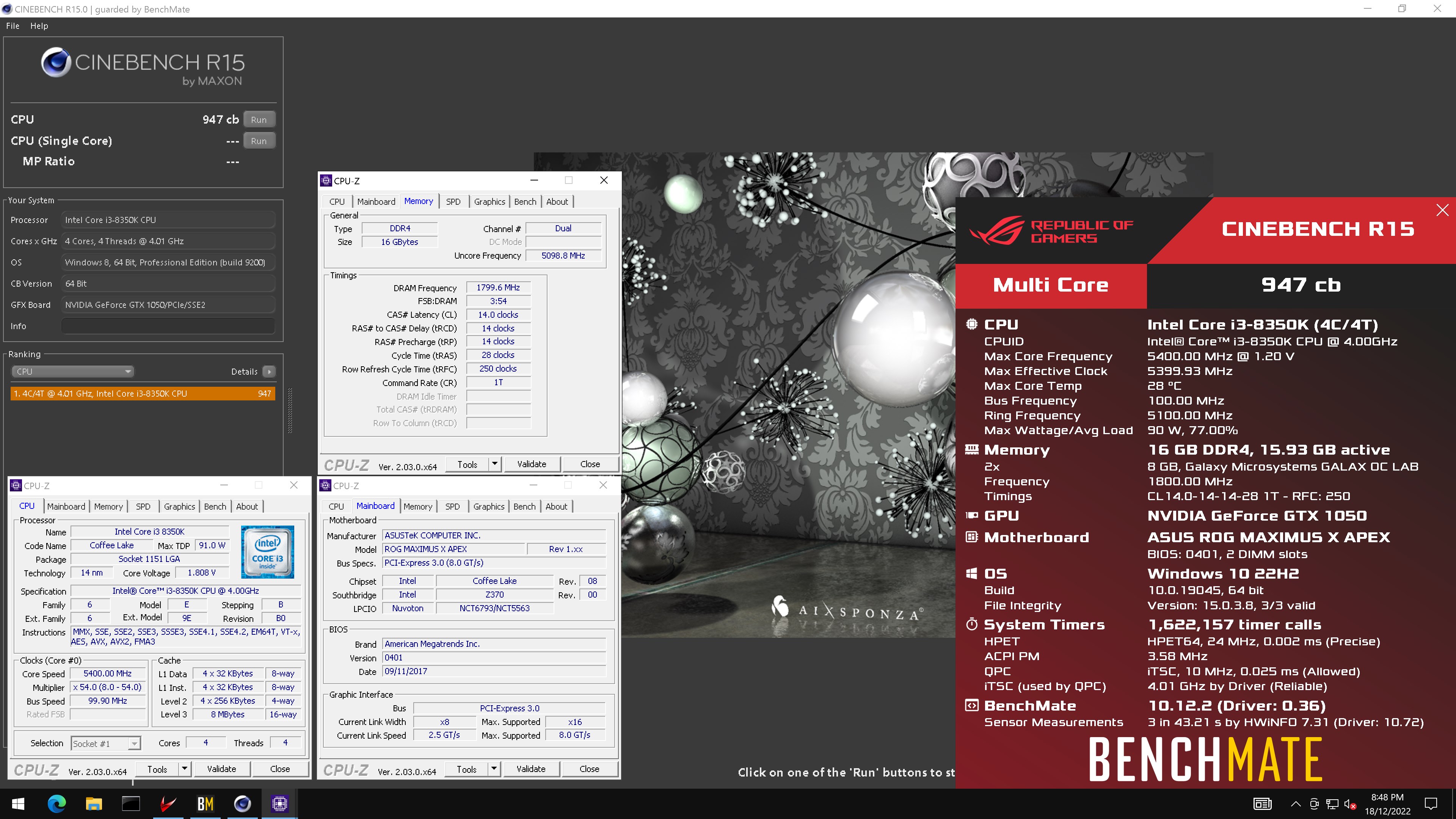Viewport: 1456px width, 819px height.
Task: Click the DRAM Frequency value 1799.6 MHz
Action: tap(498, 287)
